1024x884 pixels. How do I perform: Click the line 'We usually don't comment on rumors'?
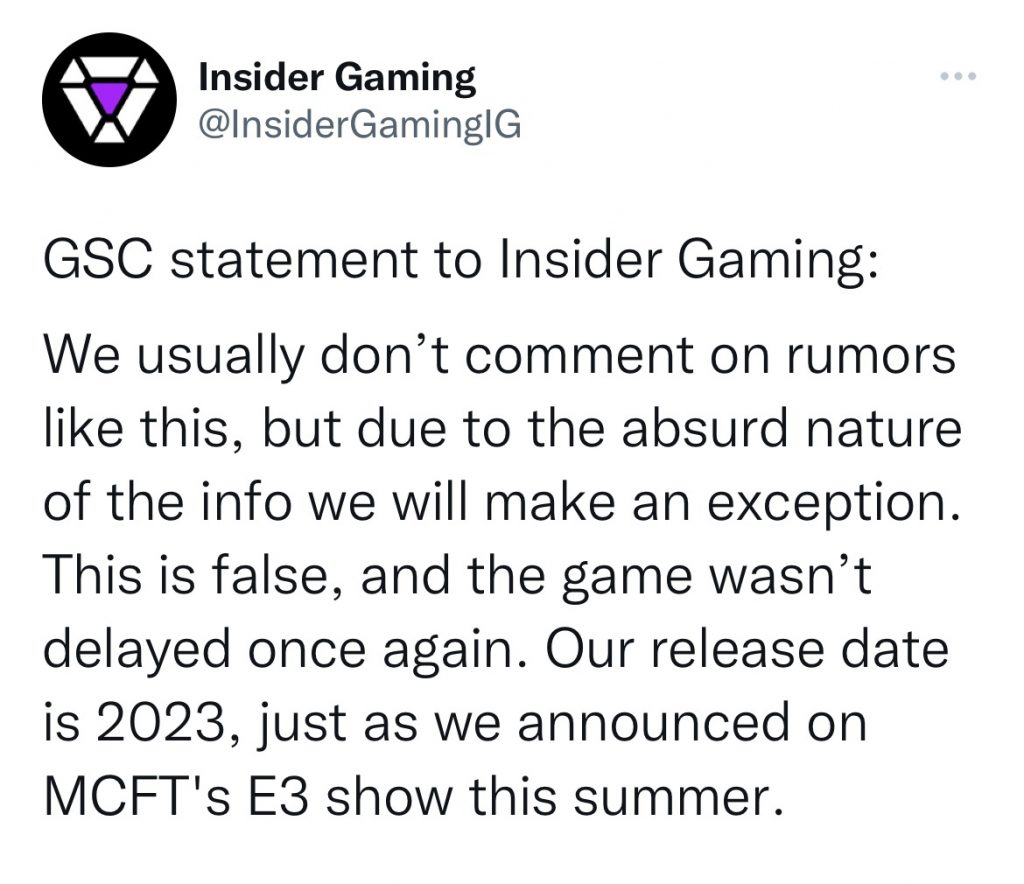point(500,356)
